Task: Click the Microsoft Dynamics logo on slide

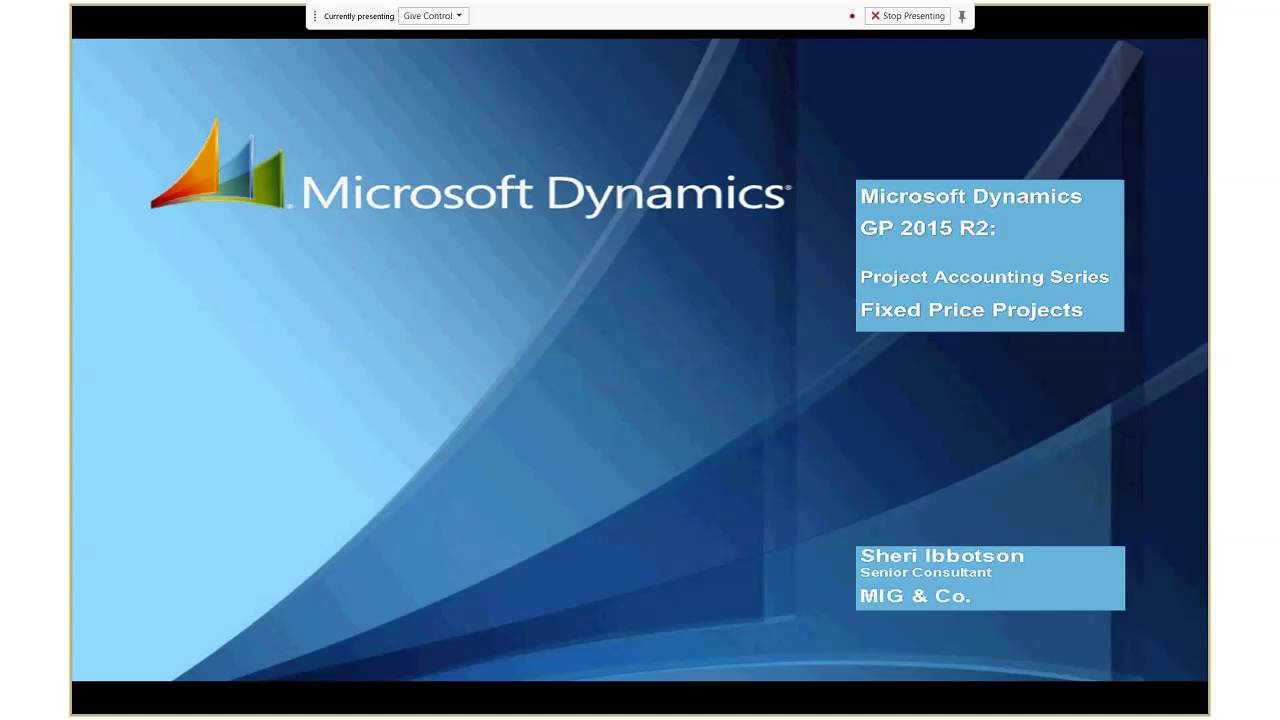Action: point(470,168)
